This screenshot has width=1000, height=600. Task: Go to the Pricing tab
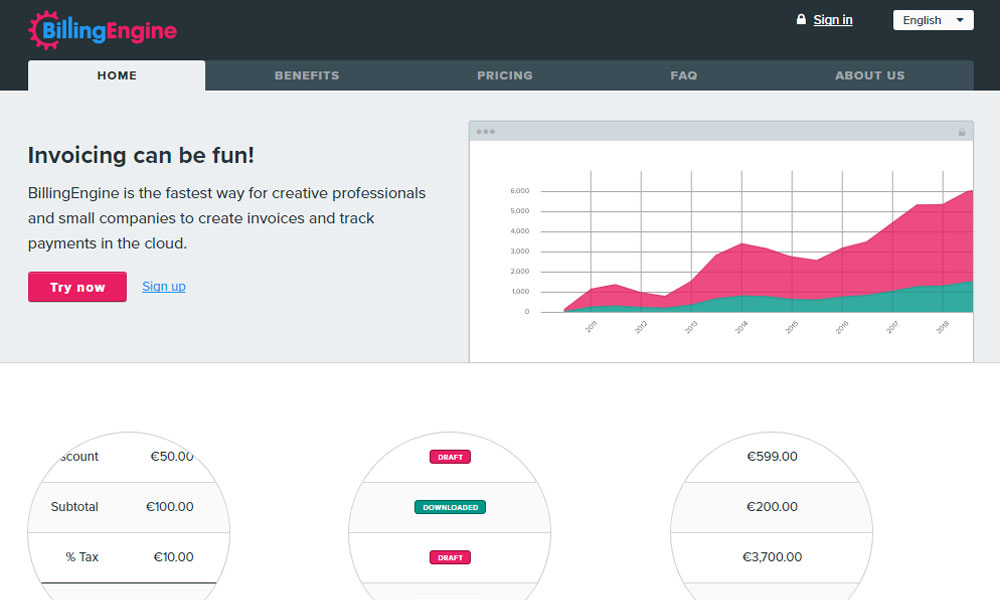505,76
